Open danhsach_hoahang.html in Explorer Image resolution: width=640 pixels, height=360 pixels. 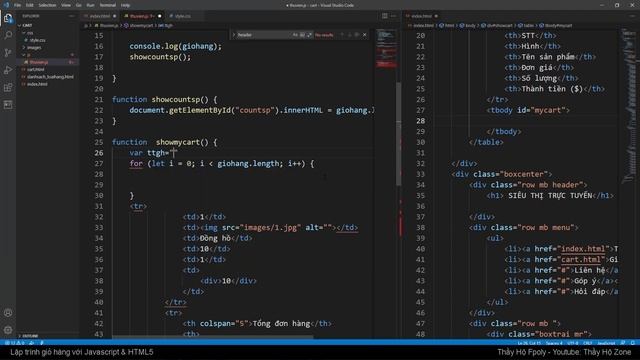pyautogui.click(x=50, y=77)
